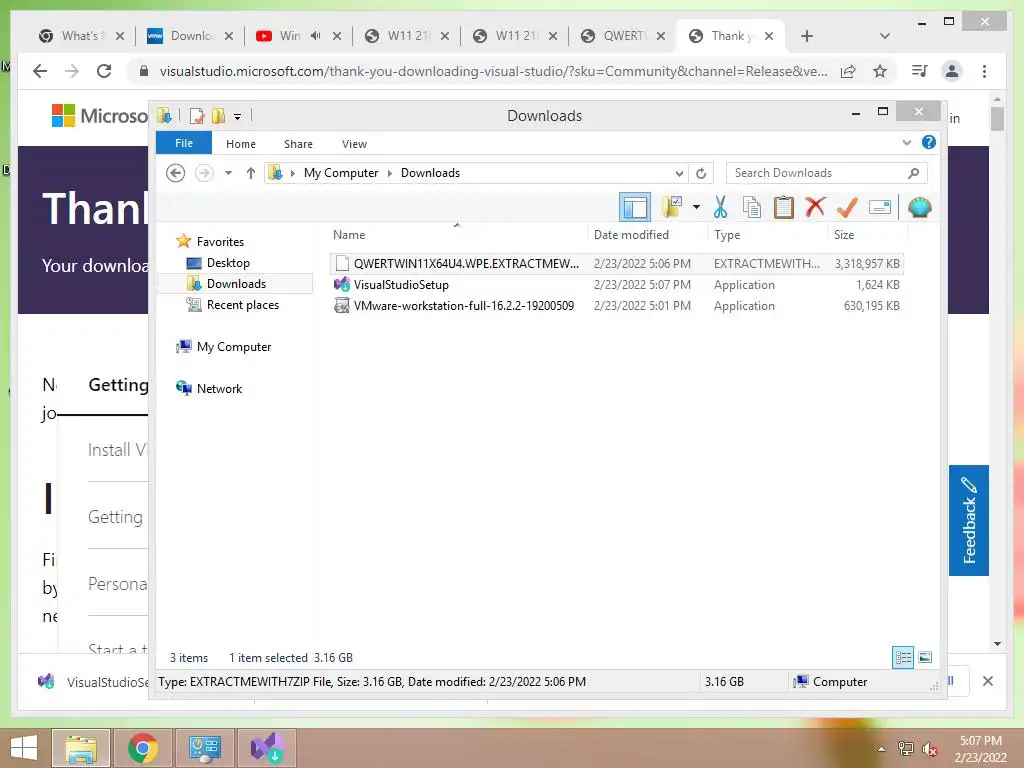Reload the Chrome page
1024x768 pixels.
click(104, 71)
